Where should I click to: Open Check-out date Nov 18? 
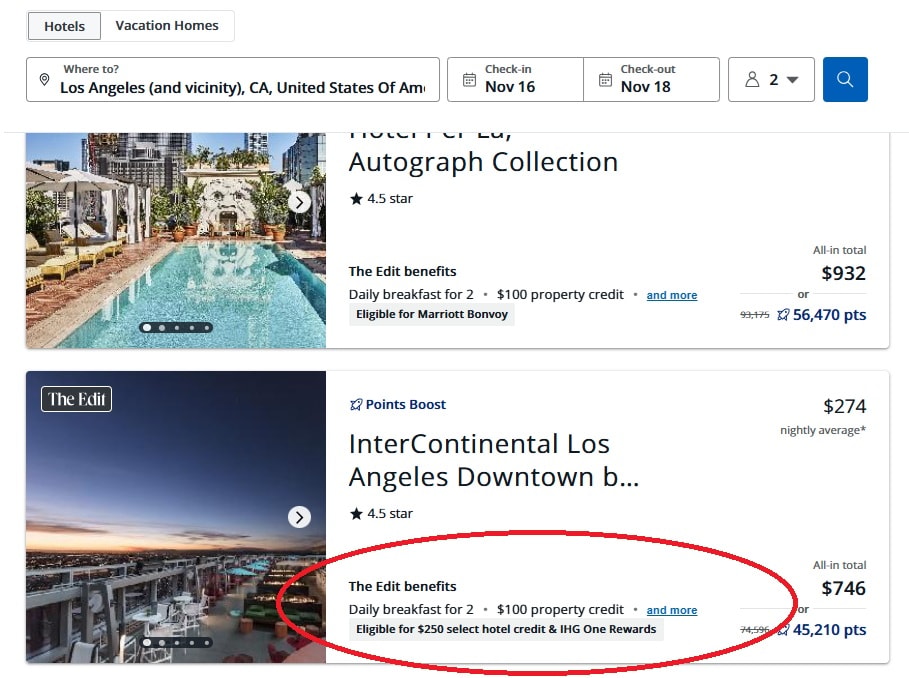click(x=651, y=79)
